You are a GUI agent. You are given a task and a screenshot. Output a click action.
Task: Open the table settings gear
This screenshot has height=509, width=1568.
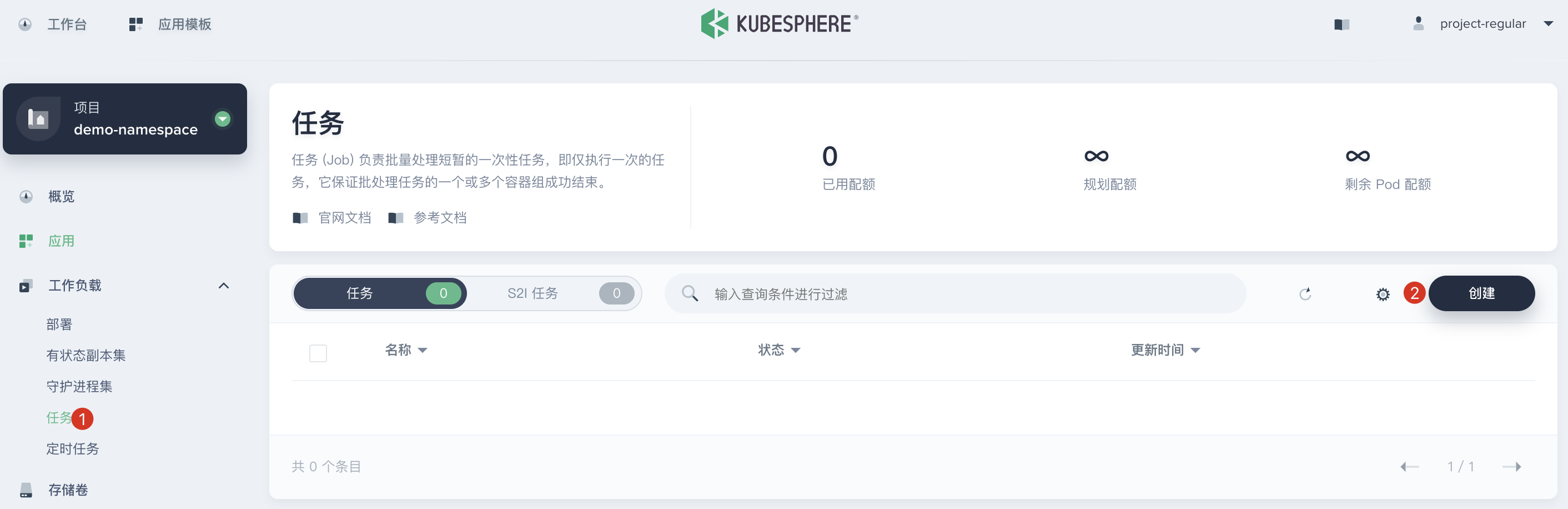coord(1383,294)
